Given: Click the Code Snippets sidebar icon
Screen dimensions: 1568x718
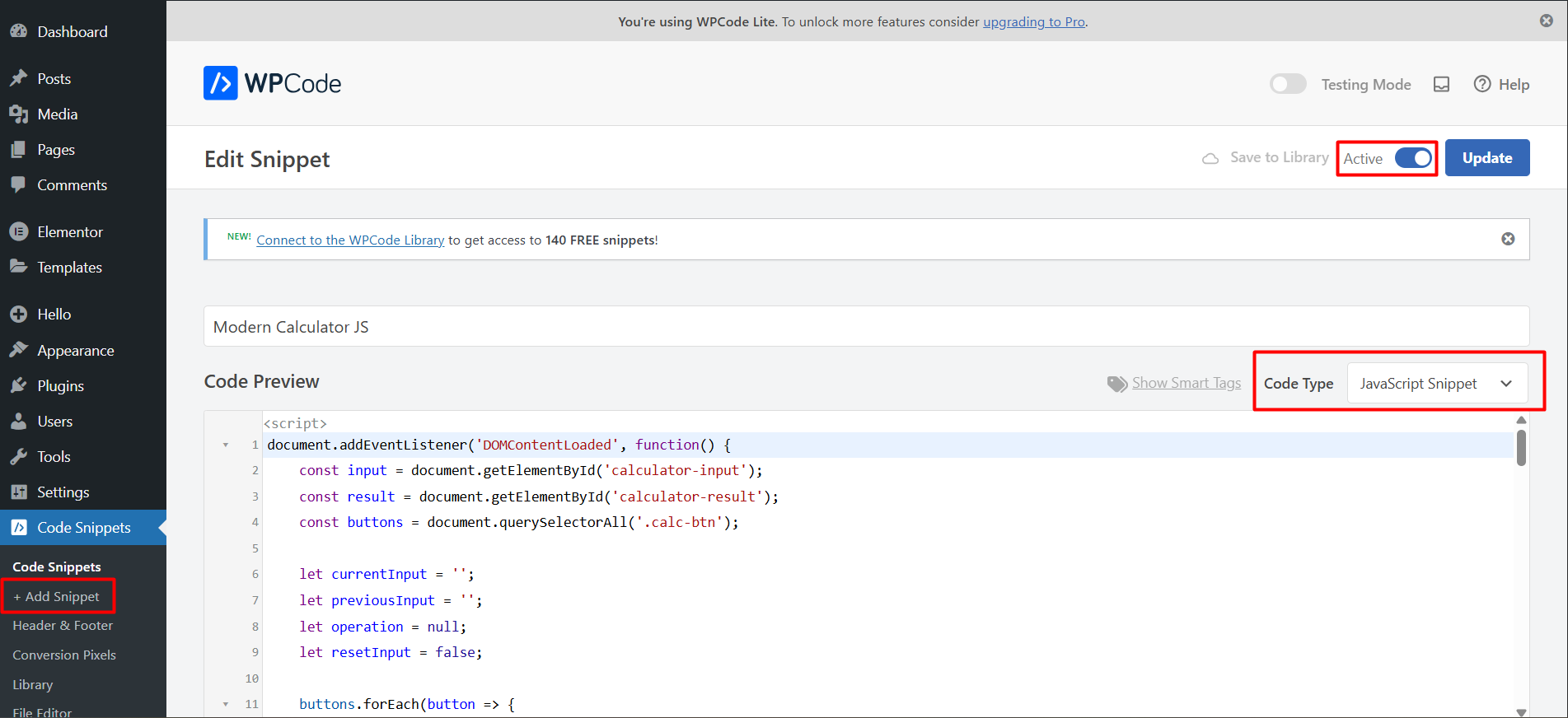Looking at the screenshot, I should click(x=19, y=527).
